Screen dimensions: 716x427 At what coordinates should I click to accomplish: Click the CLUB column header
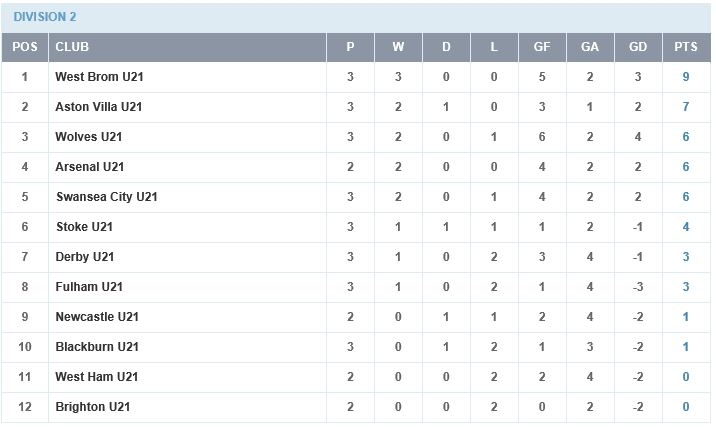(x=72, y=47)
